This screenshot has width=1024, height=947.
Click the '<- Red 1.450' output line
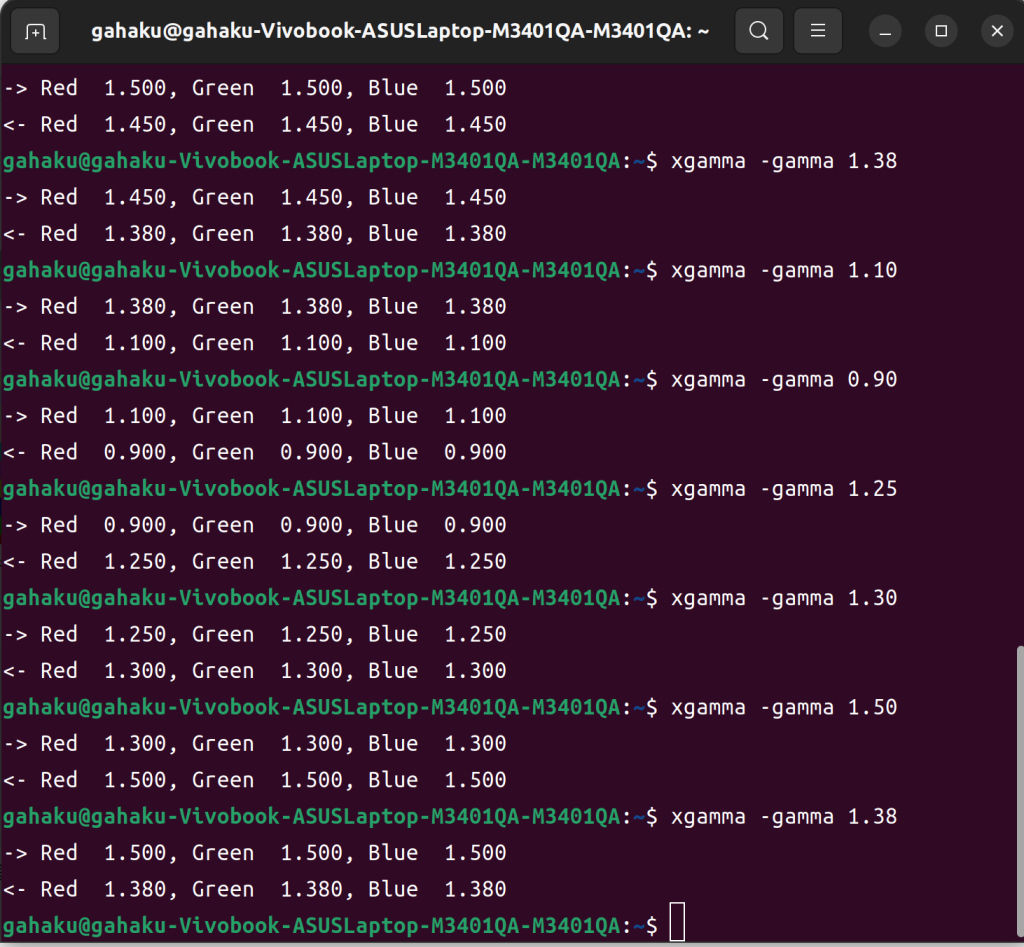point(255,124)
